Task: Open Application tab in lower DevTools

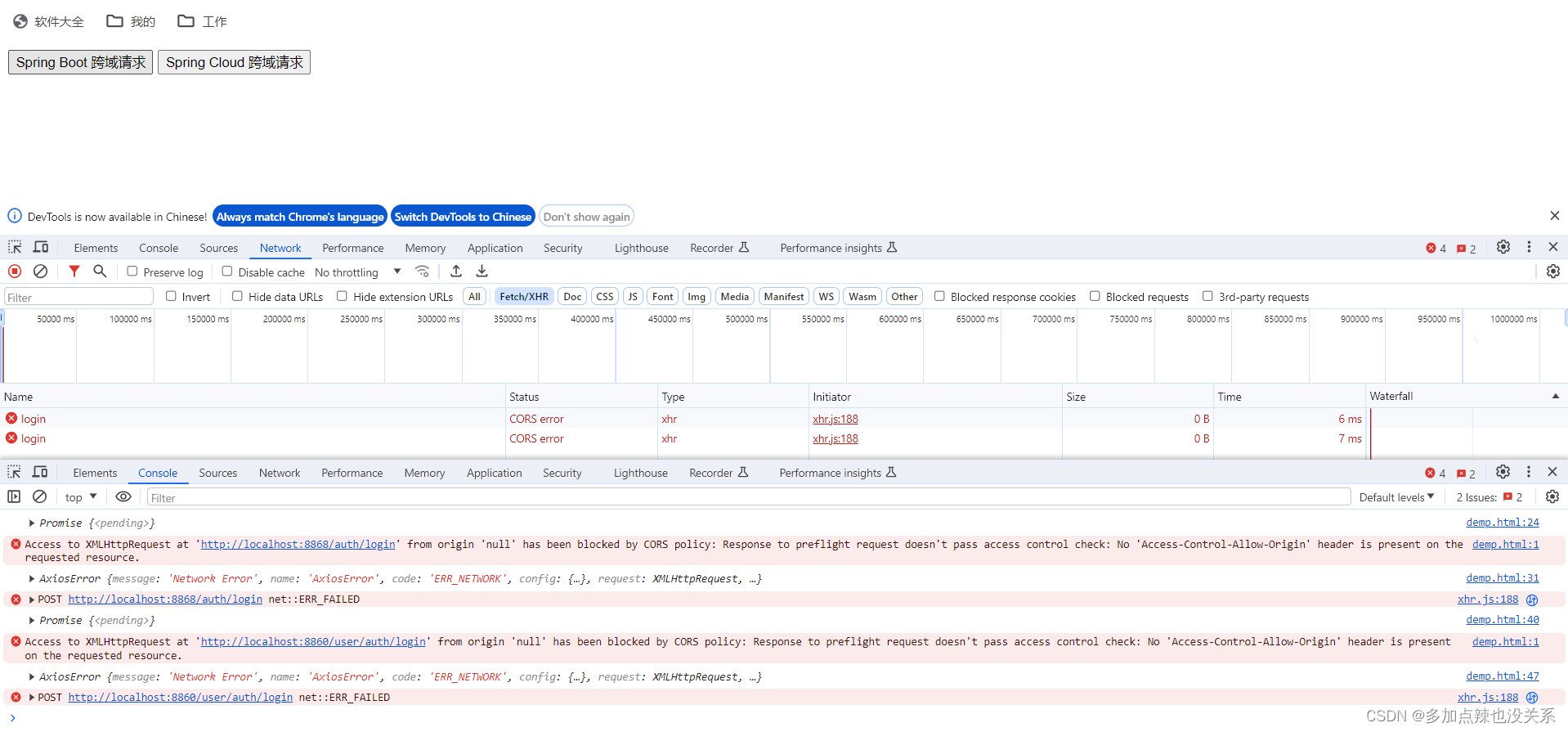Action: pos(495,473)
